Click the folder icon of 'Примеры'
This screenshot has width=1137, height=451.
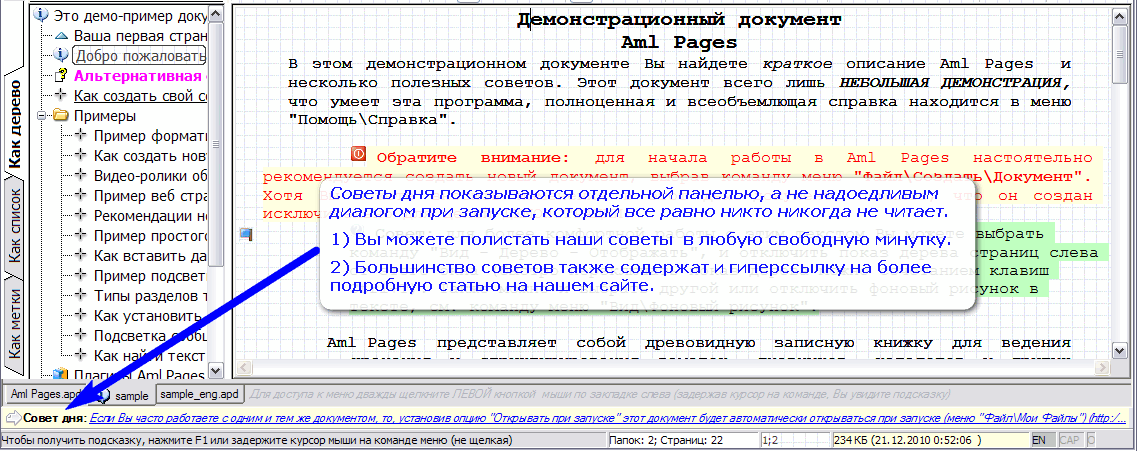(x=61, y=115)
